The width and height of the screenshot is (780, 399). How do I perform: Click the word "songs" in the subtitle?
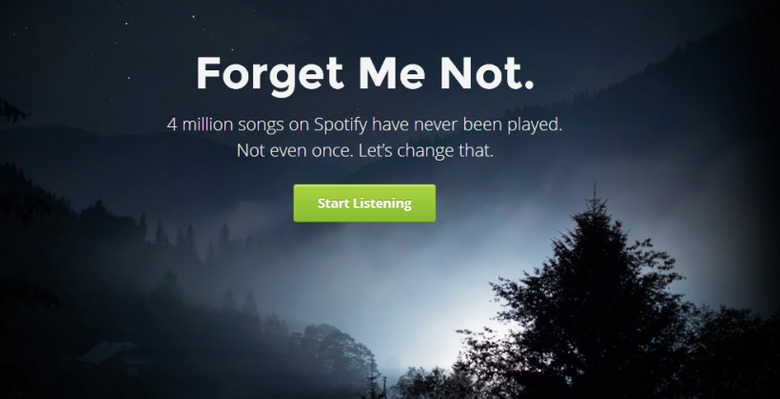(262, 125)
